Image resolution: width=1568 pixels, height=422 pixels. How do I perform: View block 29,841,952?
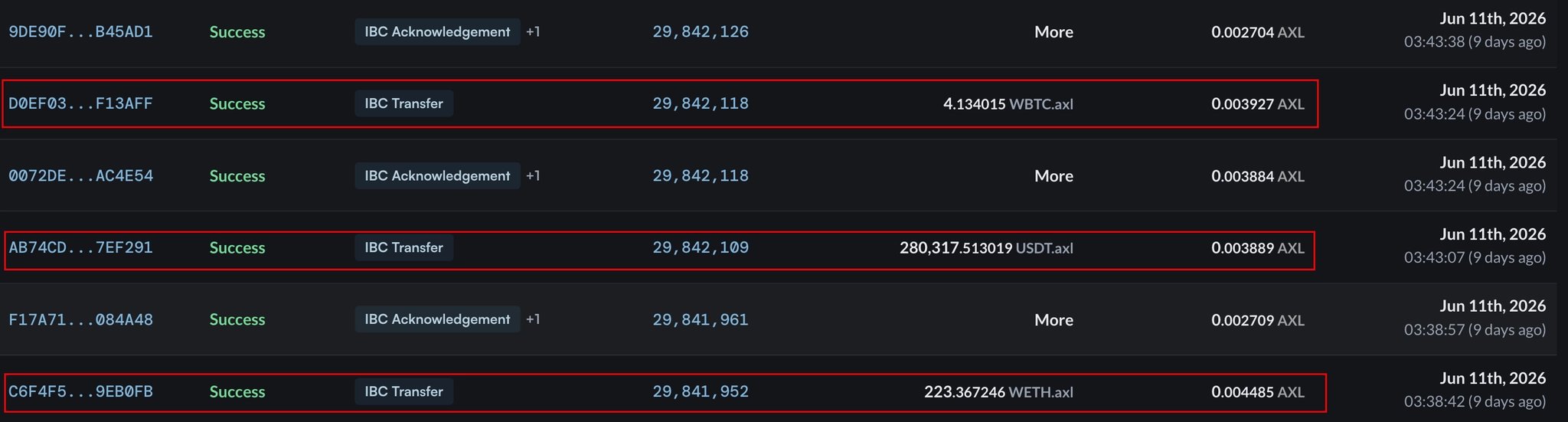coord(701,392)
